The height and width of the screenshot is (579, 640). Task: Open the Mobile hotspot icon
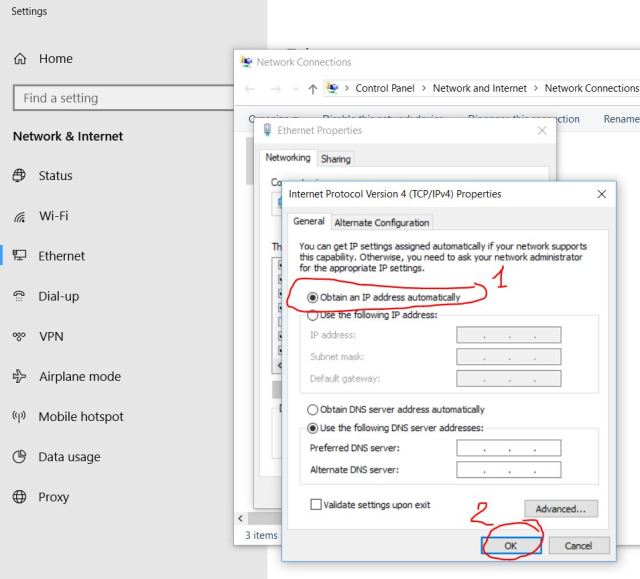pos(19,417)
